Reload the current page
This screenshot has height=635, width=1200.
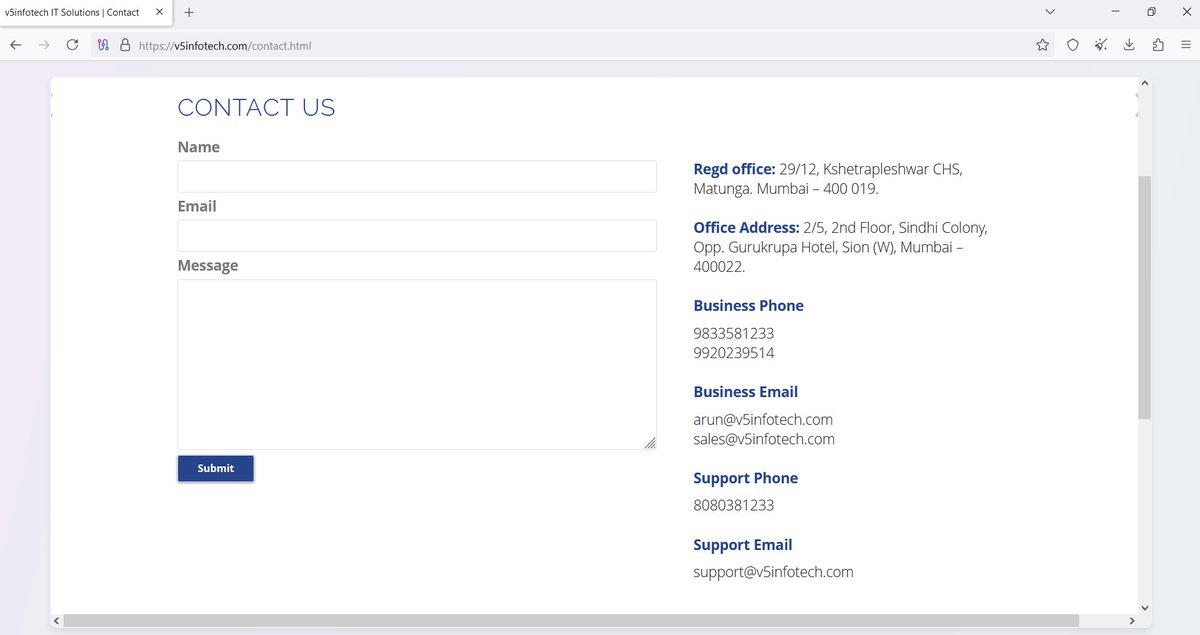pyautogui.click(x=72, y=45)
